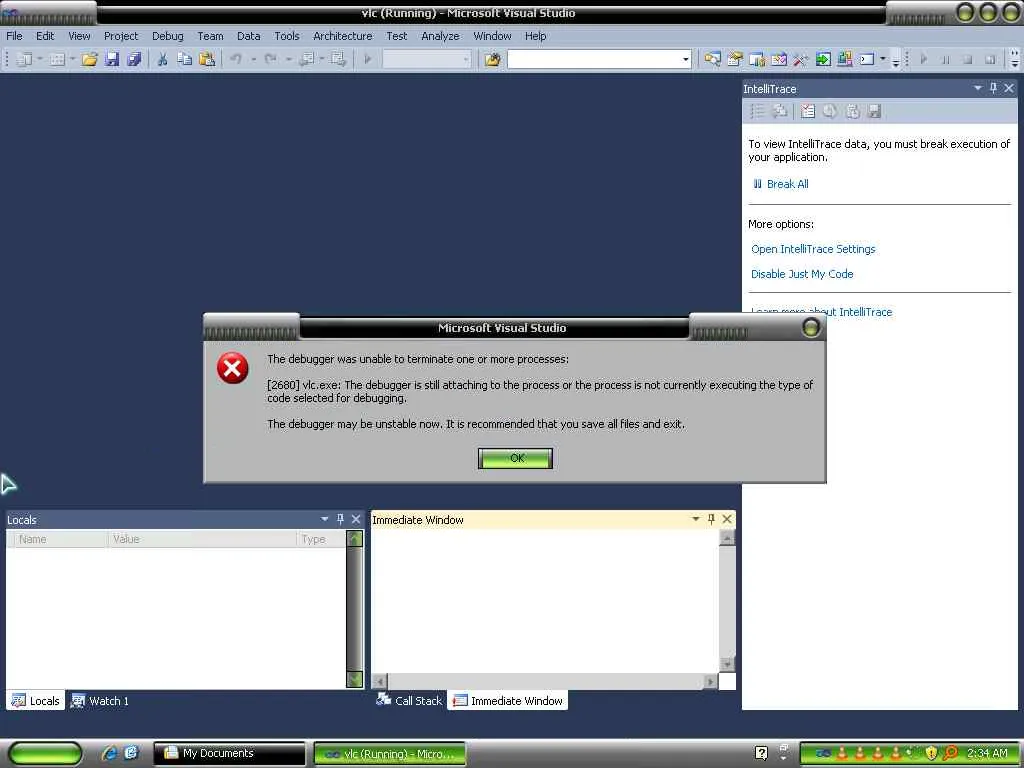
Task: Click Disable Just My Code link
Action: coord(802,274)
